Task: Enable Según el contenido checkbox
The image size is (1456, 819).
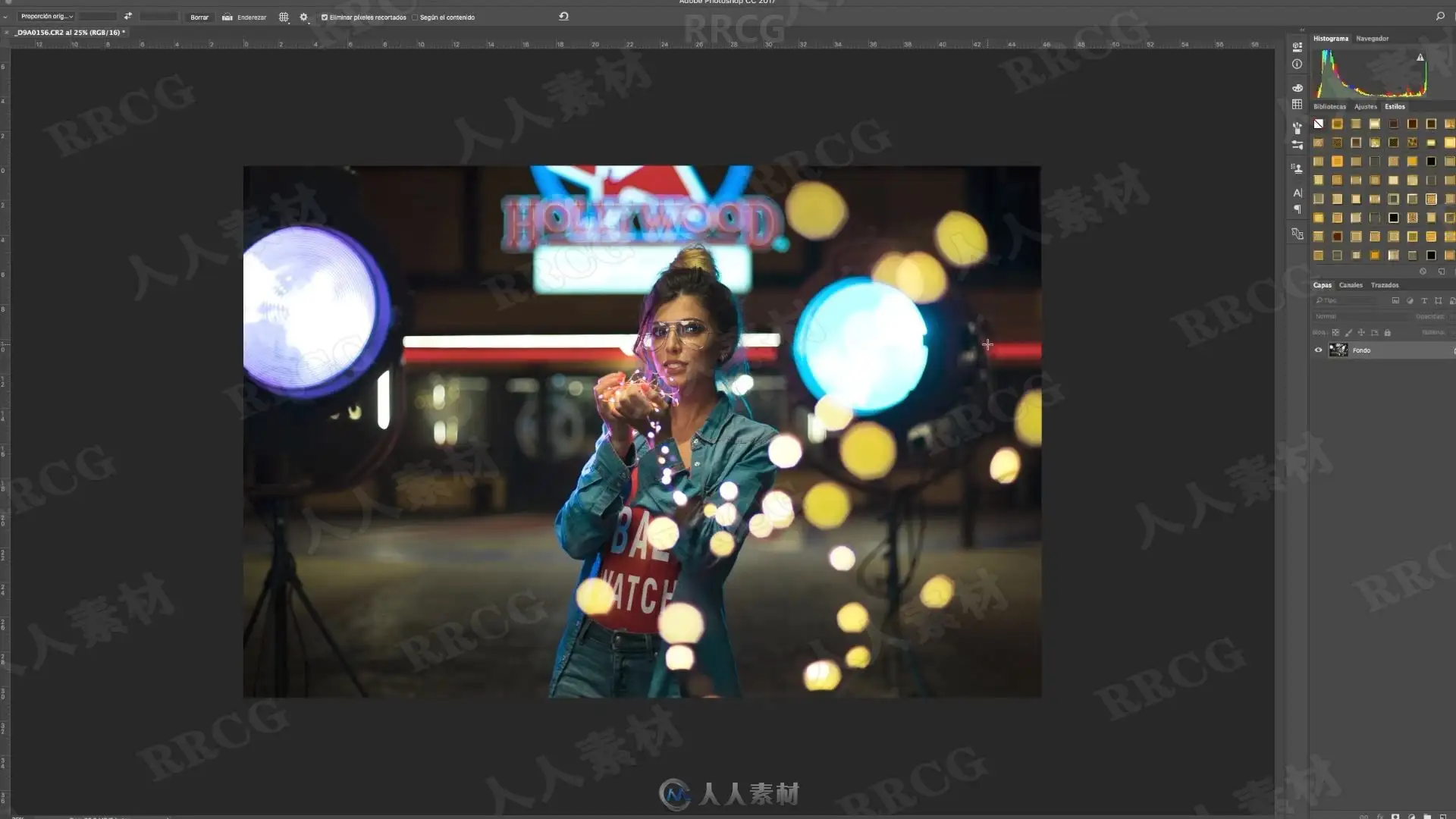Action: [x=415, y=17]
